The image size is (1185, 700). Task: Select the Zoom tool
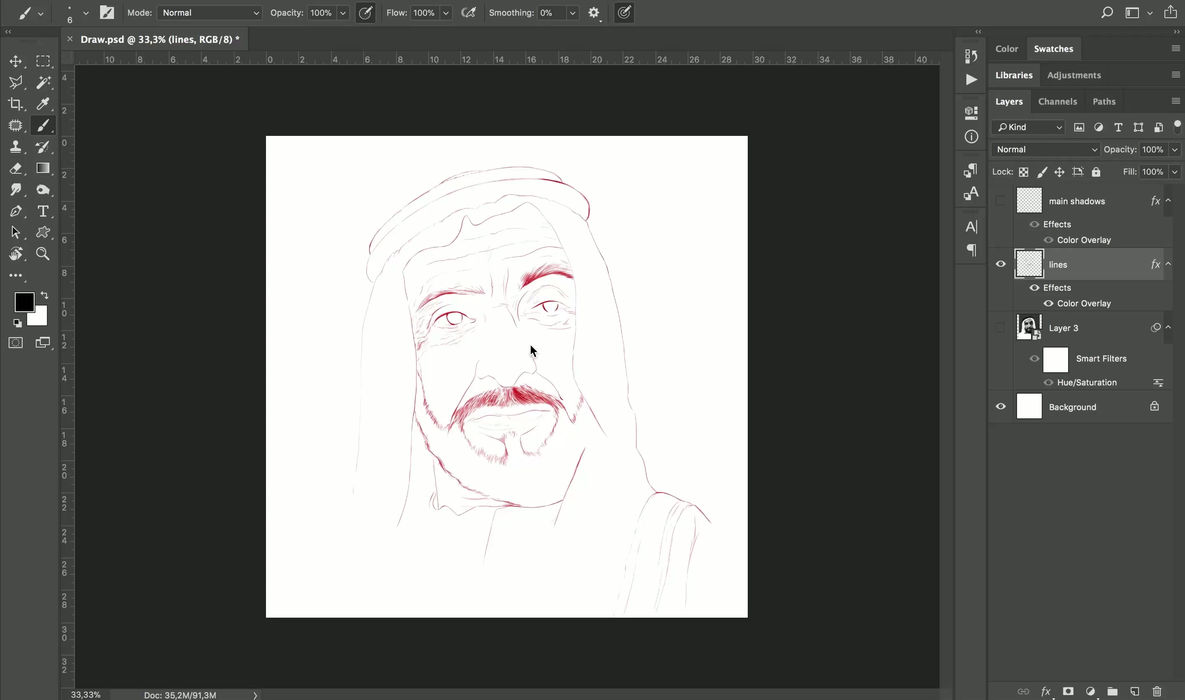[43, 254]
